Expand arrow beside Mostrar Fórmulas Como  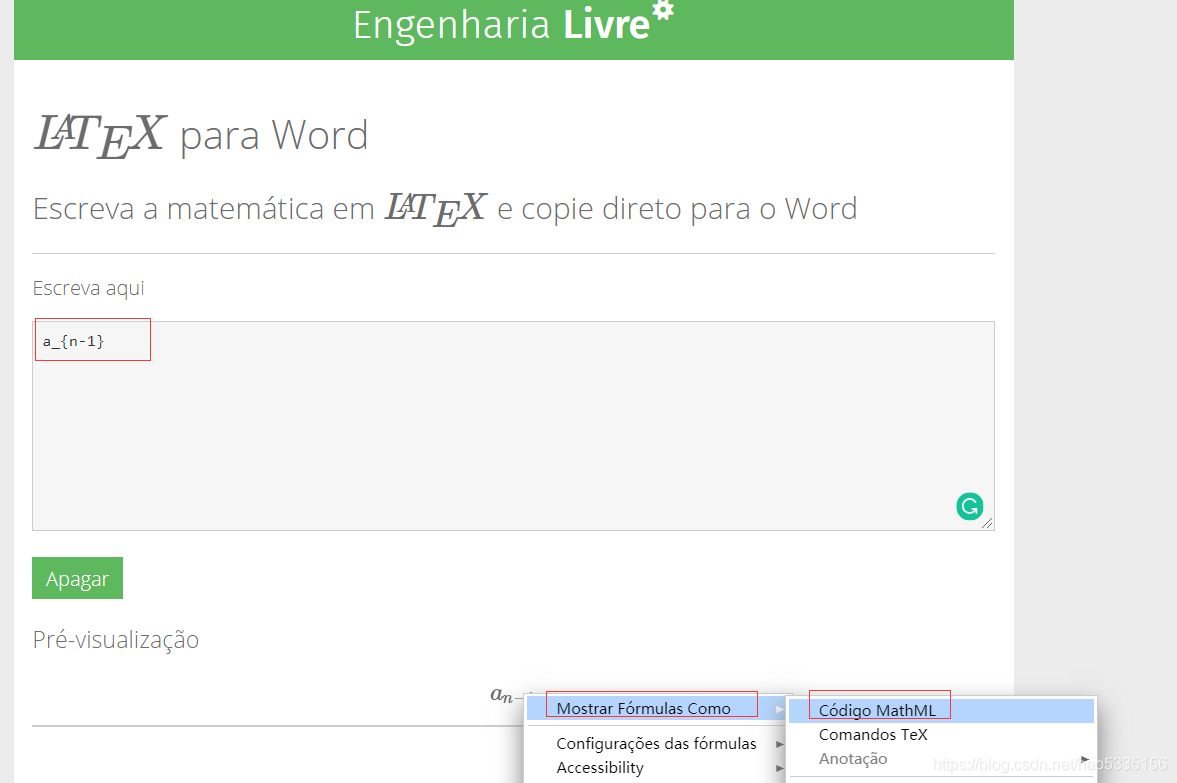(779, 709)
